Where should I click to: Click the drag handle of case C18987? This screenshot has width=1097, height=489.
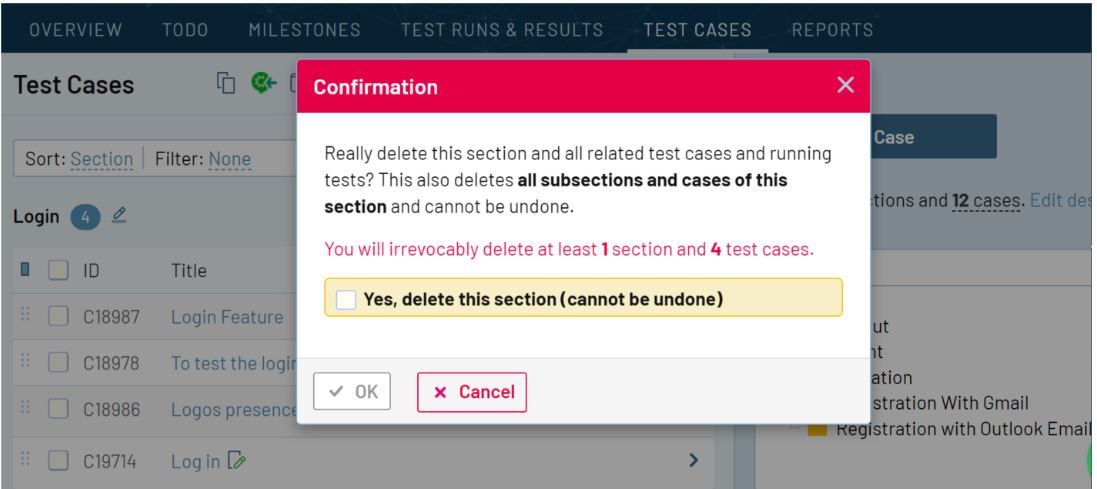25,316
